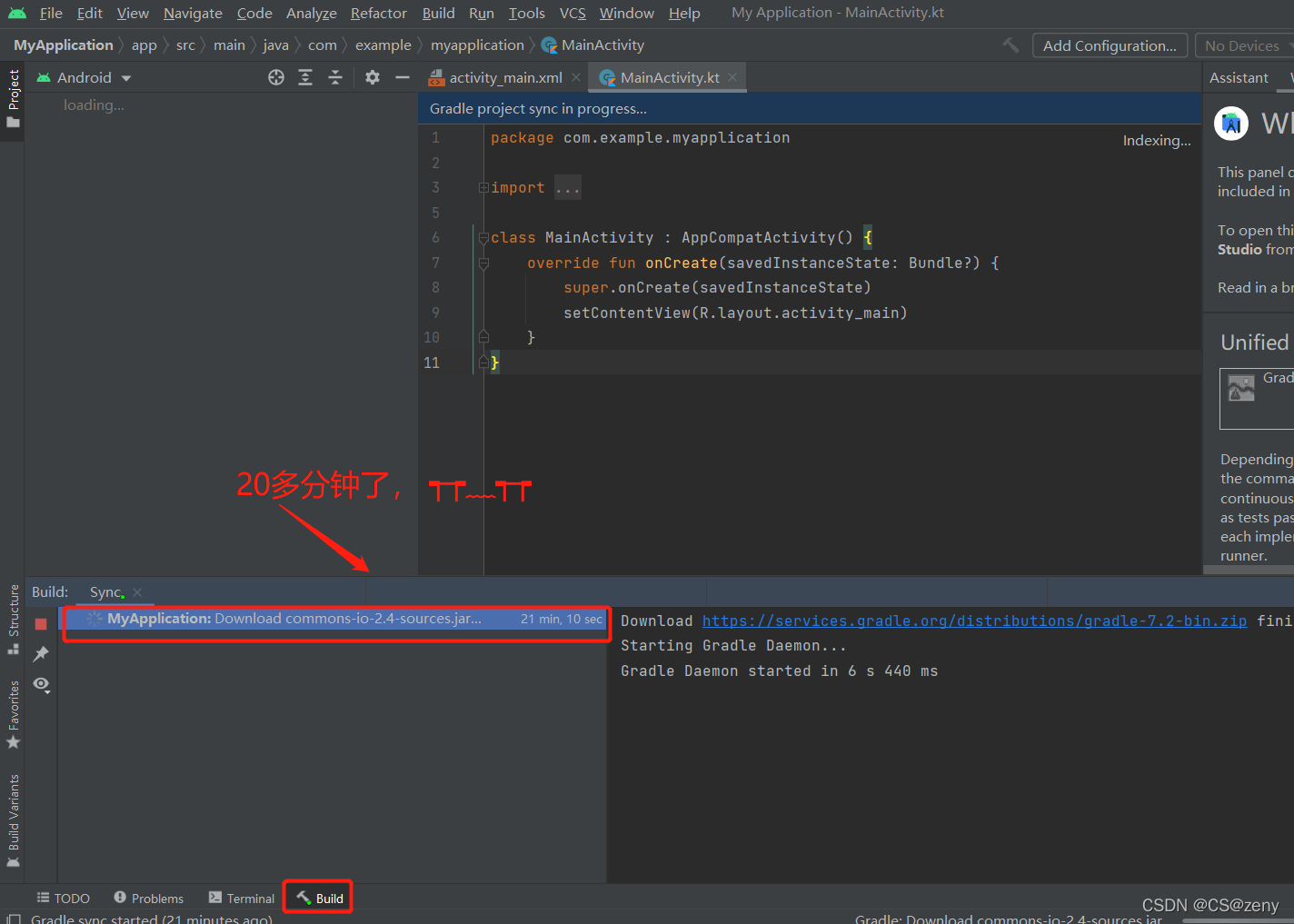Close the activity_main.xml tab
Image resolution: width=1294 pixels, height=924 pixels.
576,78
